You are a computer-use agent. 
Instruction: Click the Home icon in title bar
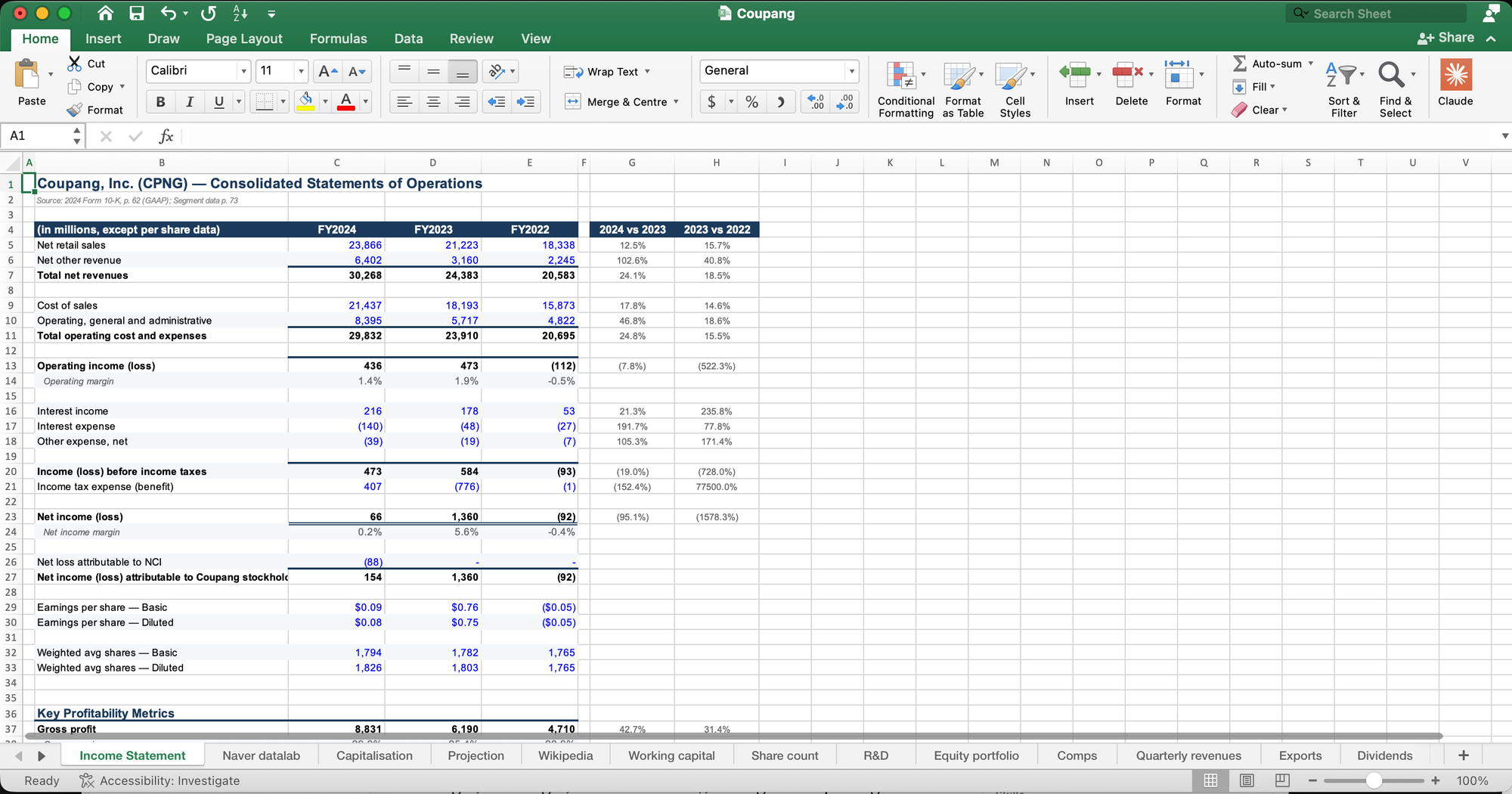(106, 14)
